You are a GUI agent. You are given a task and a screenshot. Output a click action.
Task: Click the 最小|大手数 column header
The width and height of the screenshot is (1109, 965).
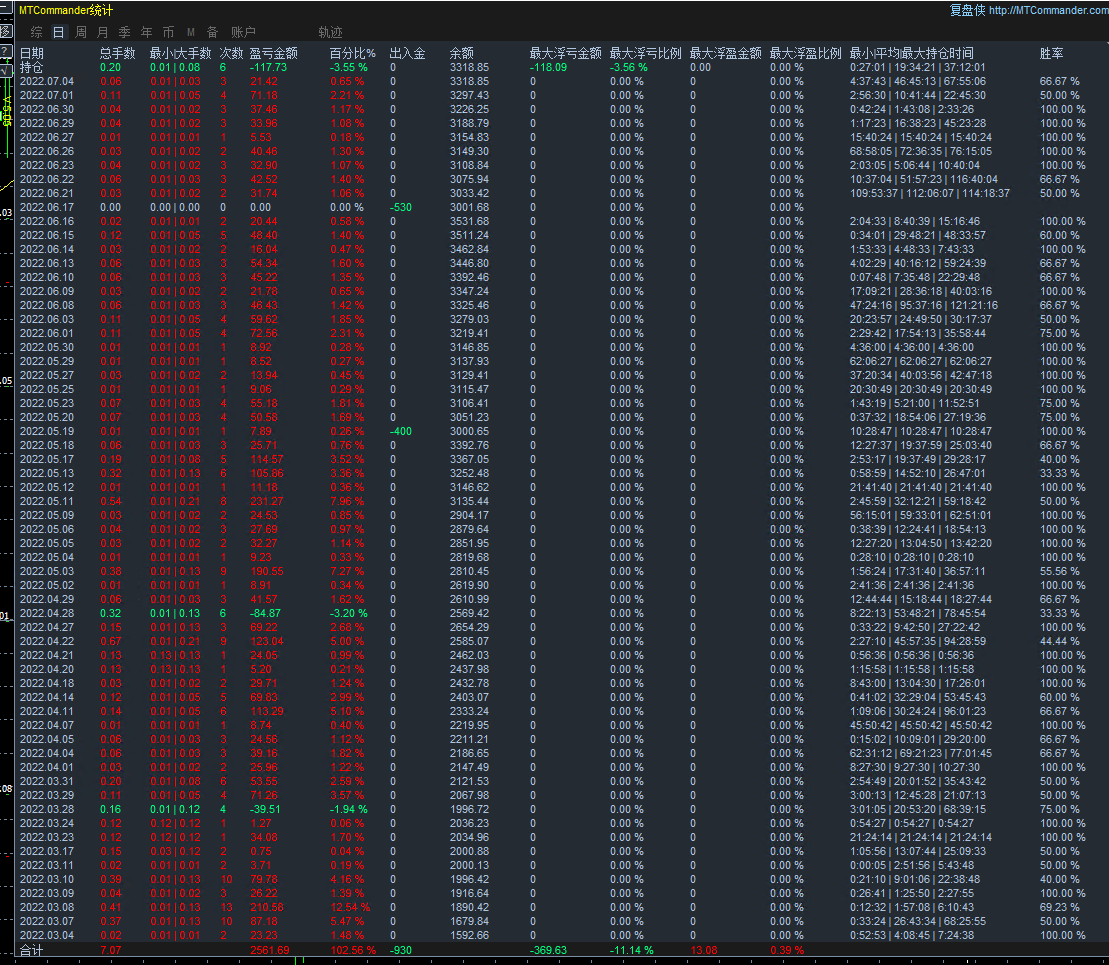(x=180, y=53)
